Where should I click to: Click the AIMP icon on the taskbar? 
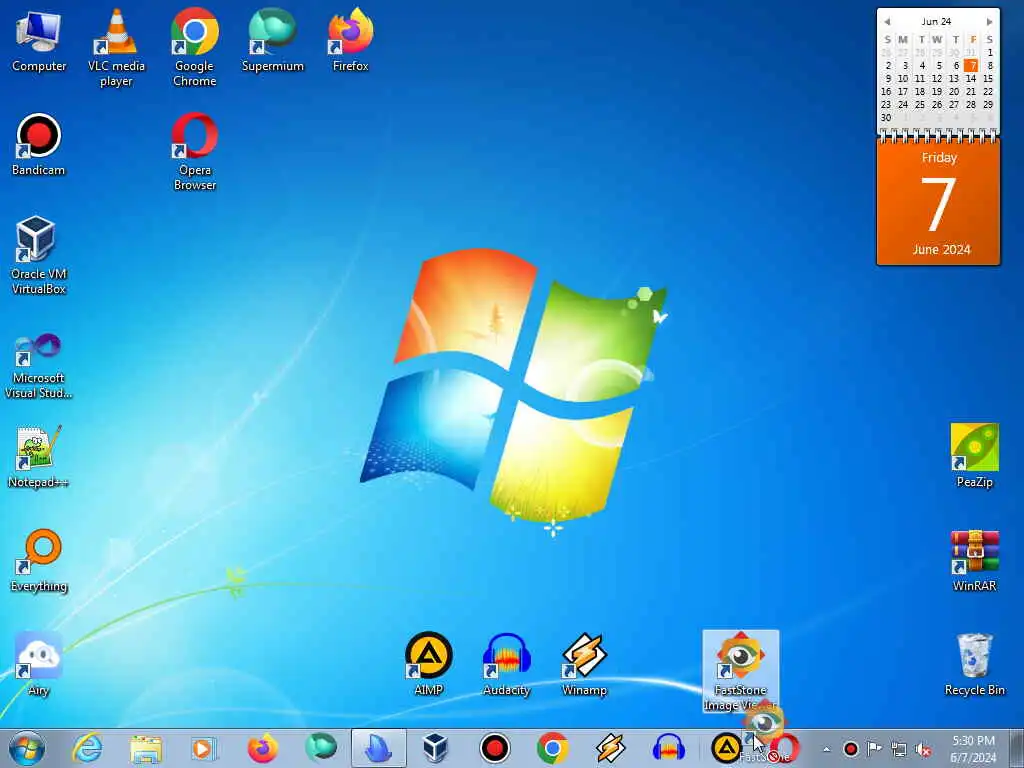pyautogui.click(x=726, y=748)
